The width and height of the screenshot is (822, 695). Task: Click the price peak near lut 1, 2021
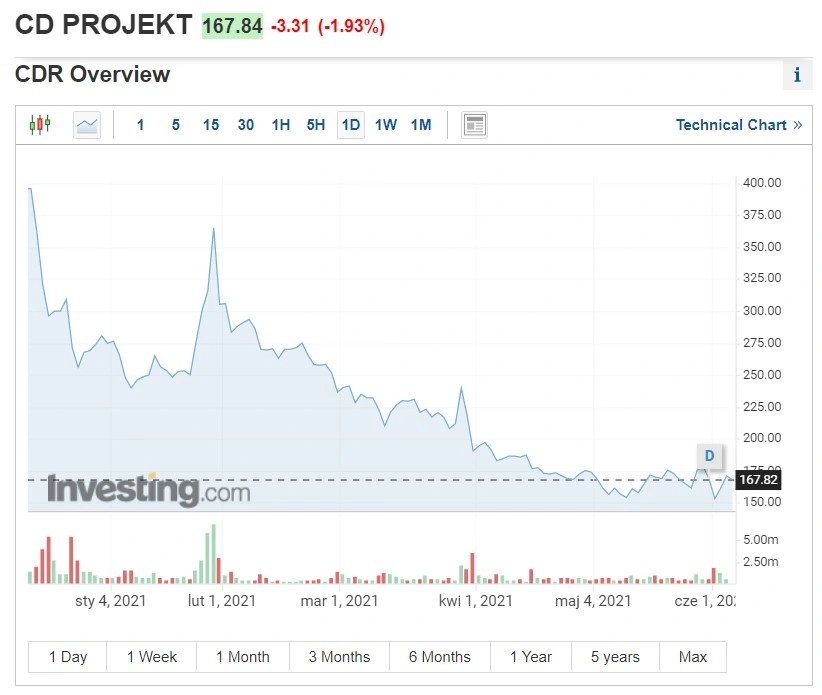(x=213, y=229)
